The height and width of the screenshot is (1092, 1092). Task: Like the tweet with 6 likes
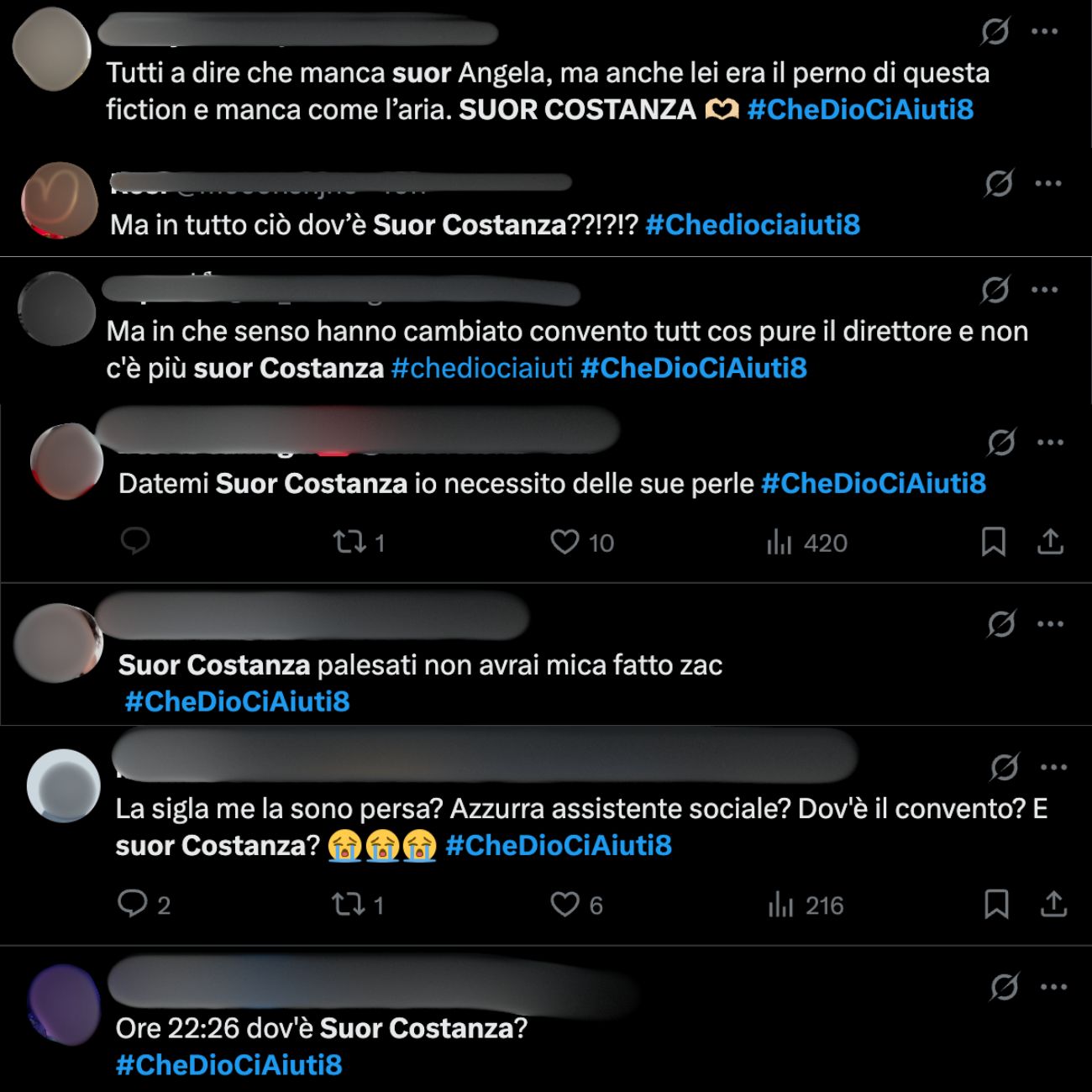click(x=564, y=905)
